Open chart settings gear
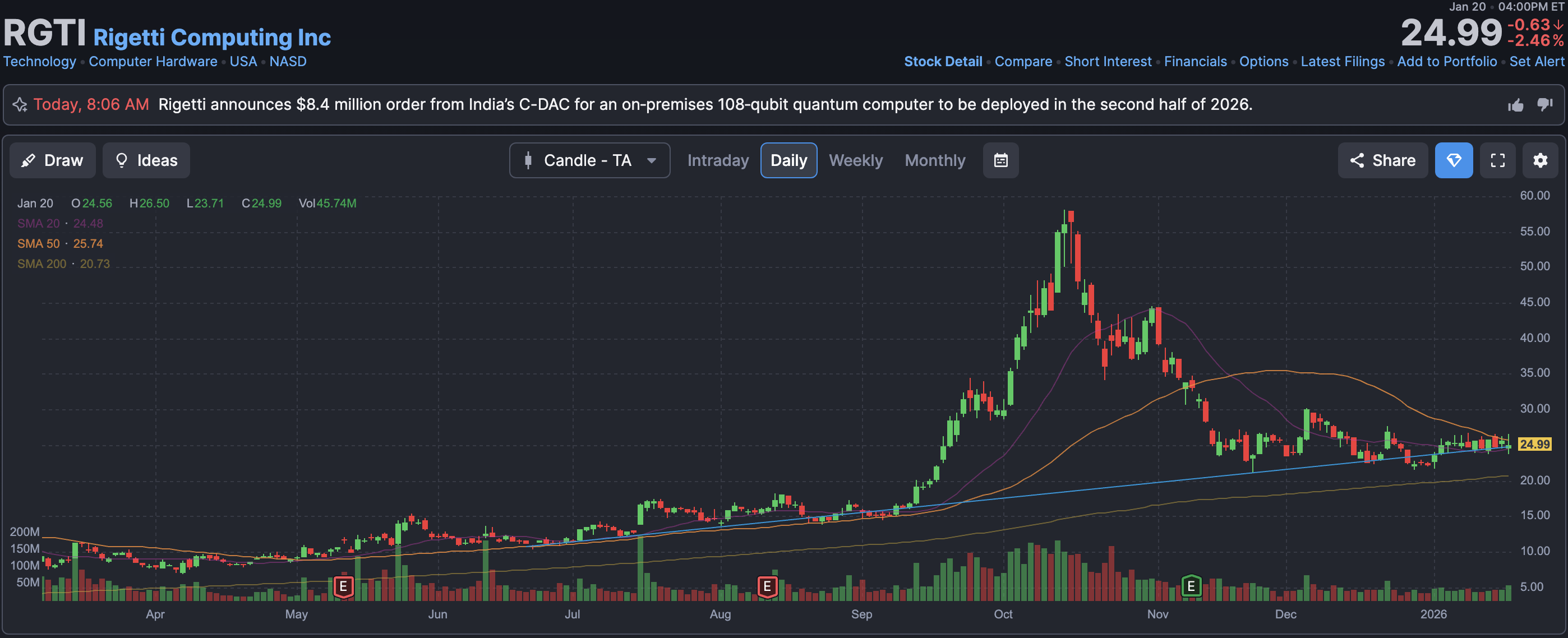The image size is (1568, 638). [1540, 161]
